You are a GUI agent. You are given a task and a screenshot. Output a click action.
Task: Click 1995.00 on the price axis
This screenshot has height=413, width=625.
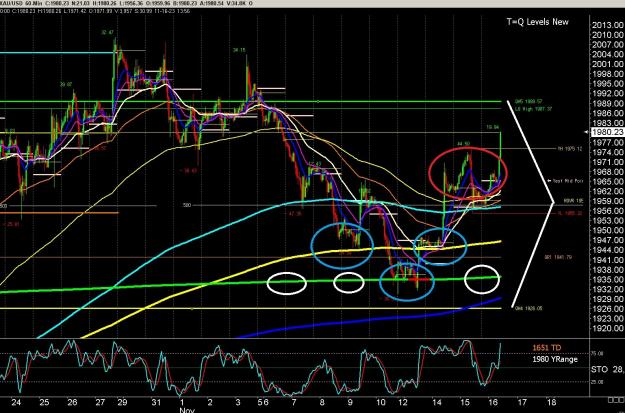click(x=608, y=84)
